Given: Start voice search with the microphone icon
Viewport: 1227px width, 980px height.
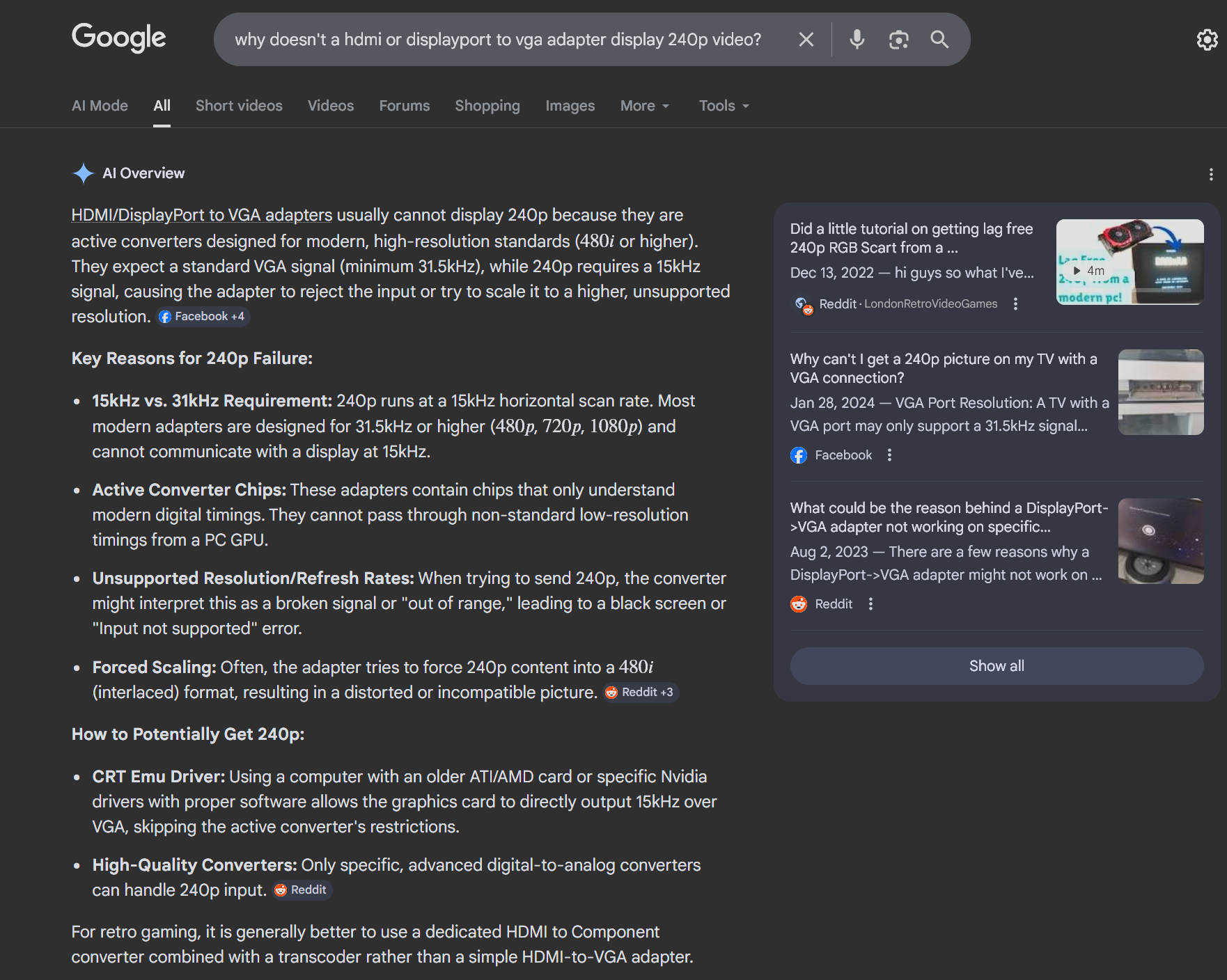Looking at the screenshot, I should 857,40.
